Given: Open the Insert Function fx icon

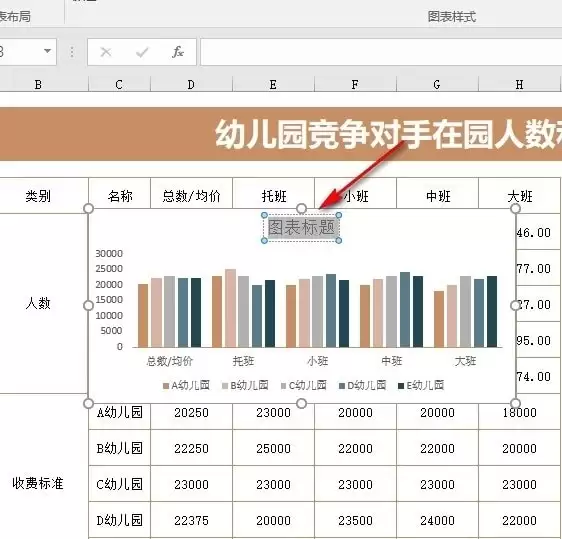Looking at the screenshot, I should (178, 52).
